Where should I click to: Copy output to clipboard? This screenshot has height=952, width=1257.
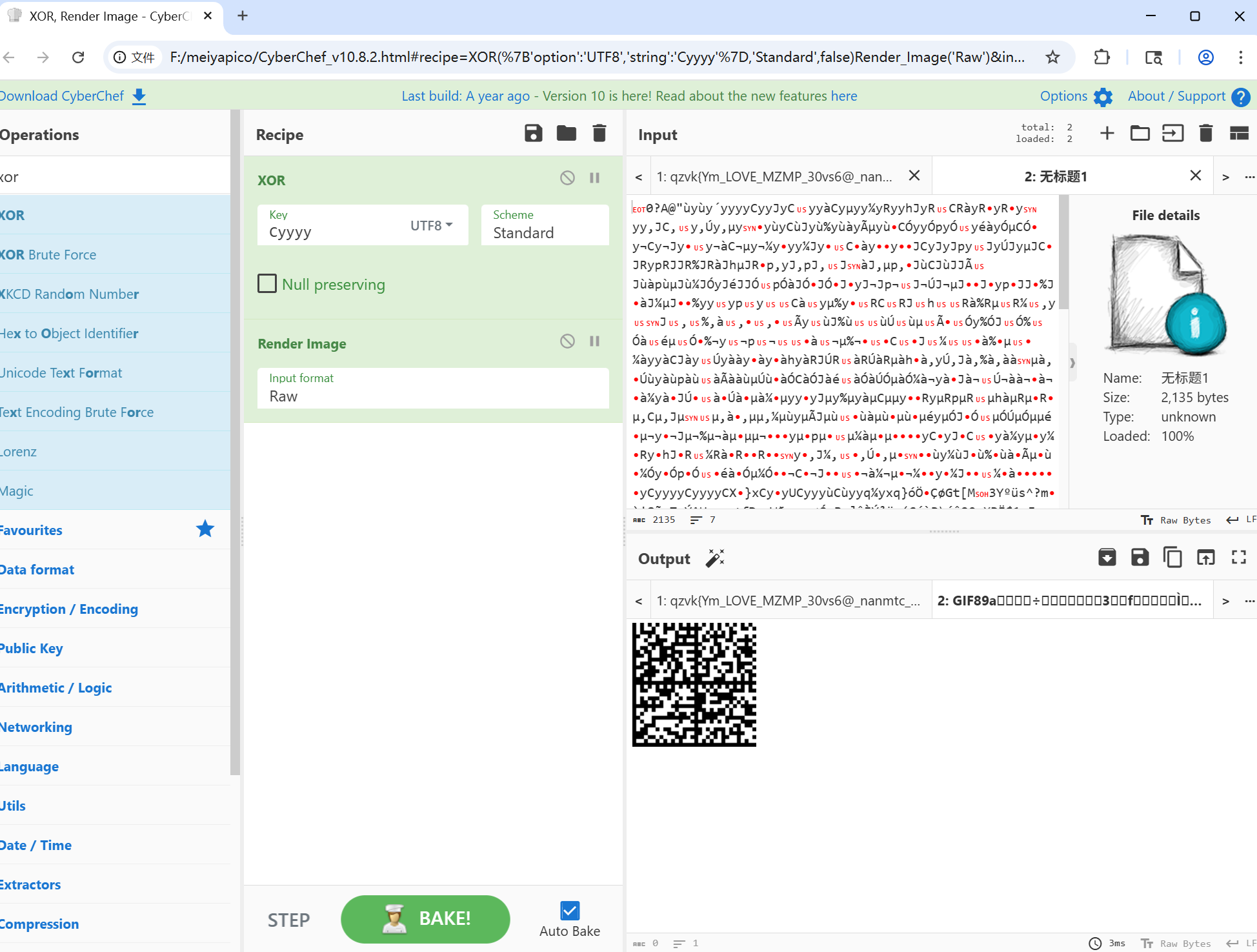point(1172,558)
